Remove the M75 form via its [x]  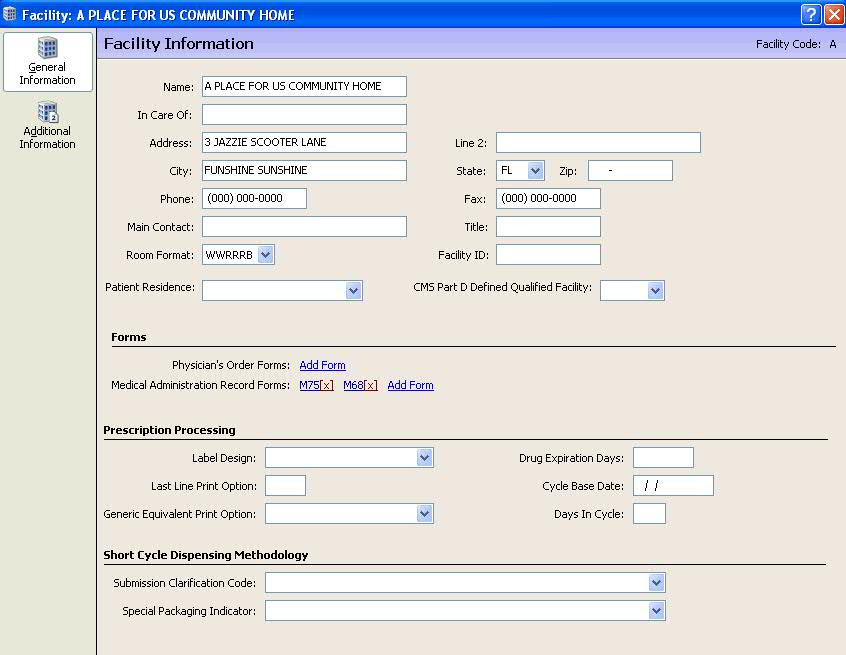[327, 385]
